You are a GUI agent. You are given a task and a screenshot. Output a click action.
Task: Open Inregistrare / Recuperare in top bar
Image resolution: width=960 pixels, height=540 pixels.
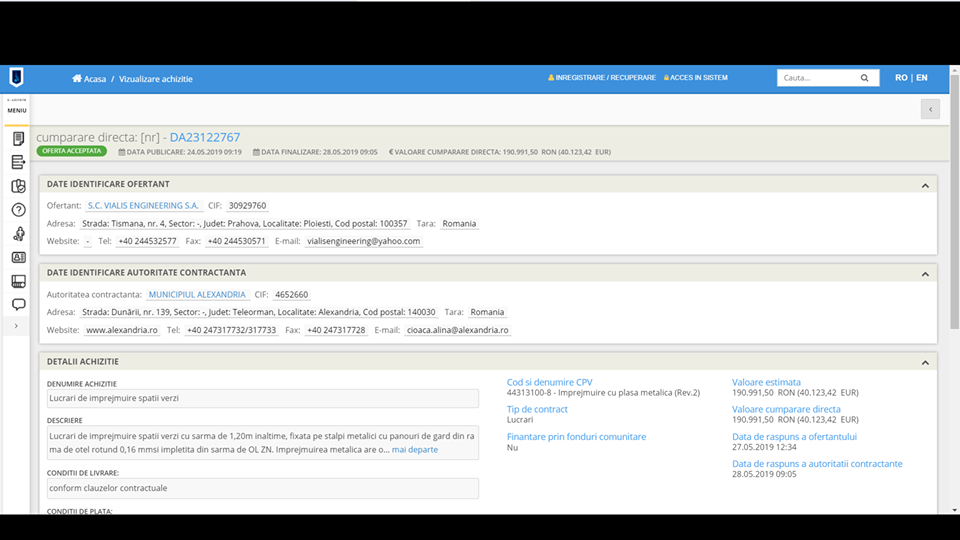pos(602,78)
